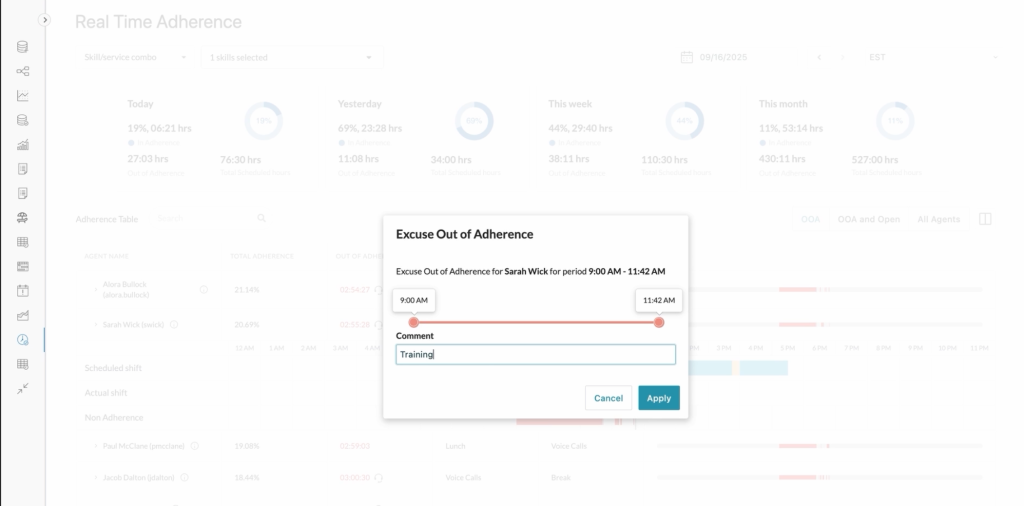Select the OOA and Open filter
The image size is (1024, 506).
(x=868, y=219)
